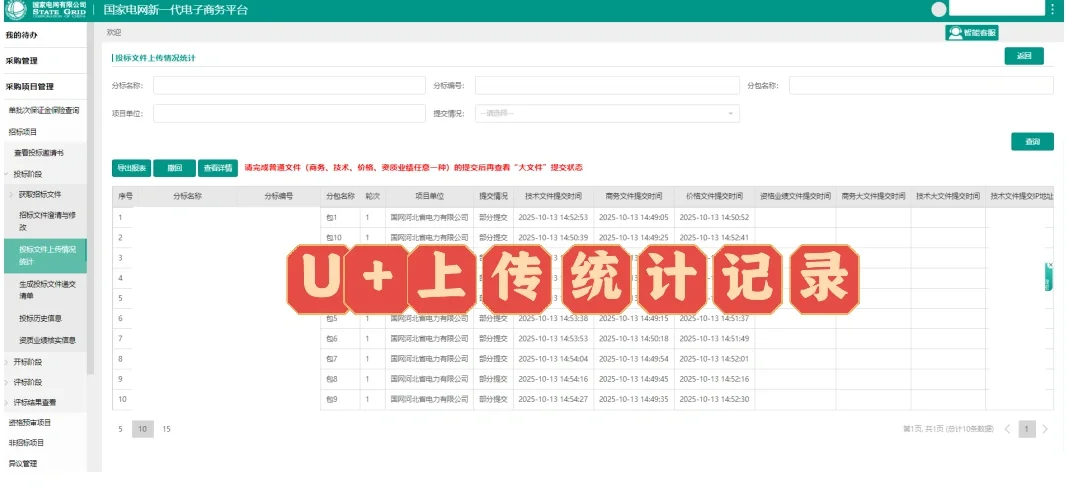Viewport: 1067px width, 488px height.
Task: Click the 价格文件提交时间 column header
Action: click(714, 196)
